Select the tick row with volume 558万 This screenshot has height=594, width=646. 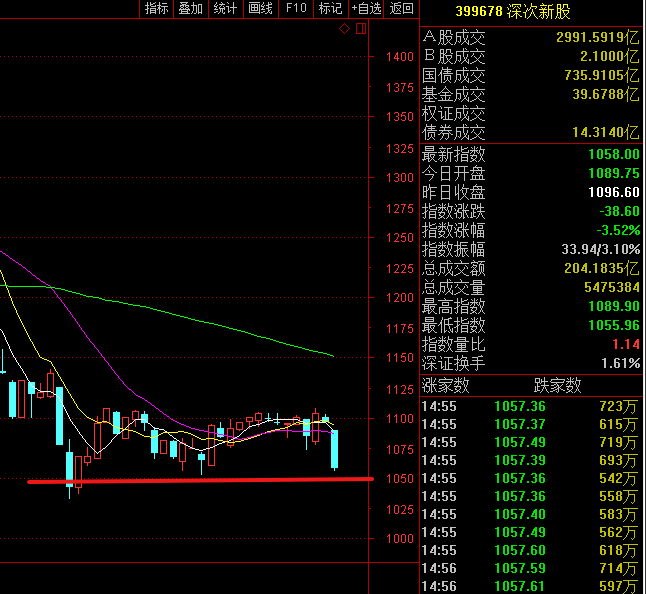tap(530, 496)
